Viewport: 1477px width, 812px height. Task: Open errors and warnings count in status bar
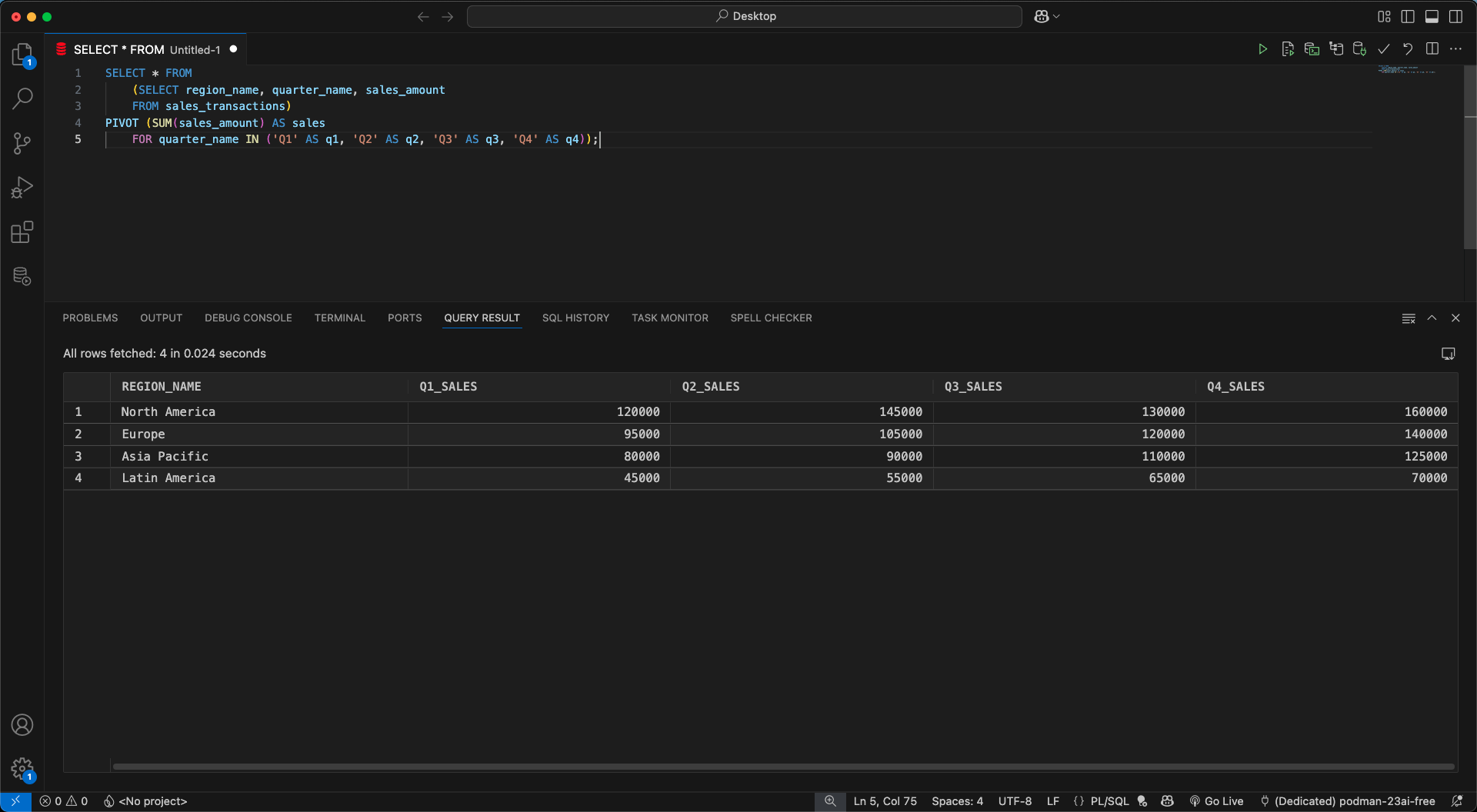pos(64,801)
